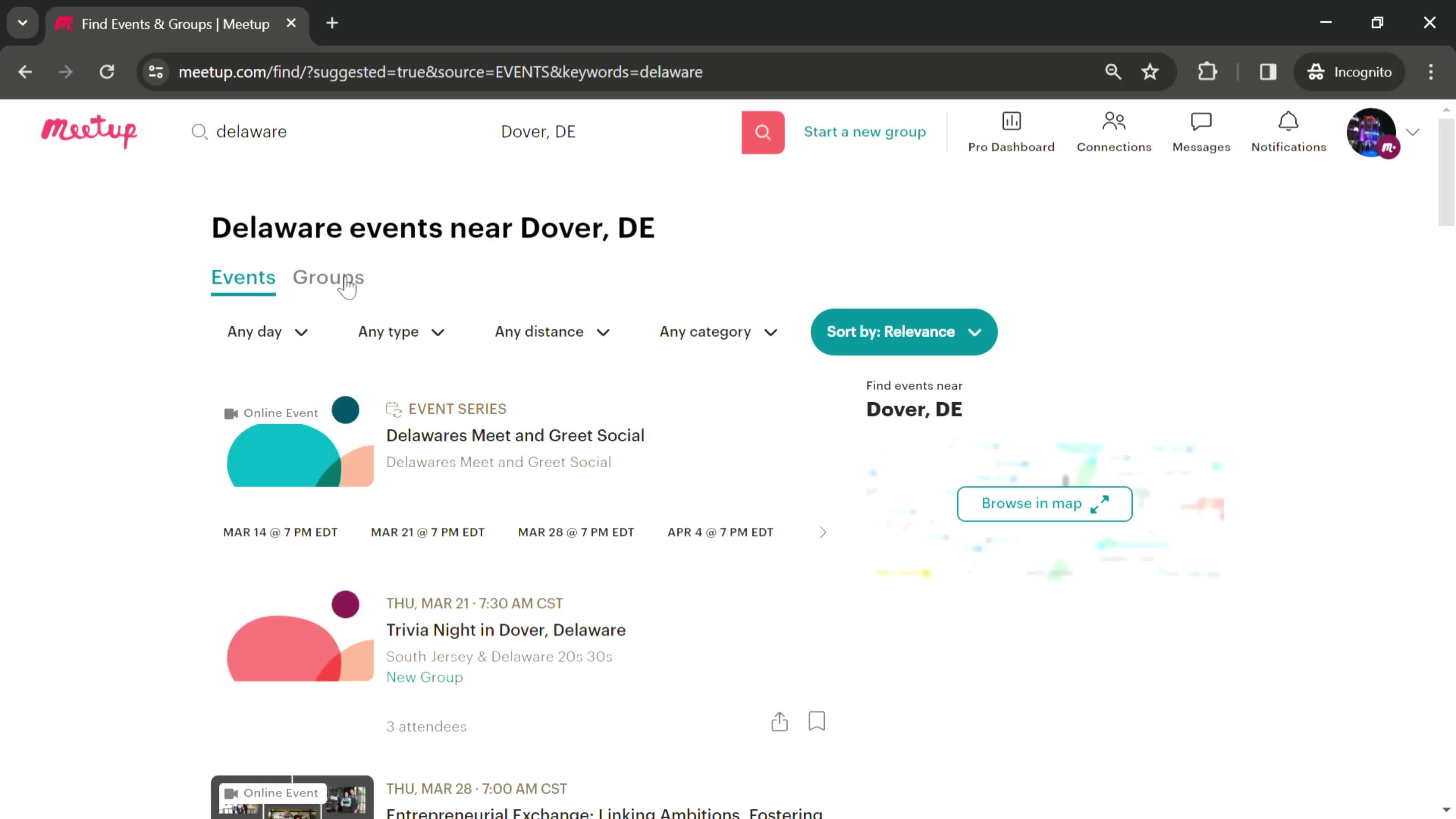Click the share icon on Trivia Night event
The width and height of the screenshot is (1456, 819).
click(780, 721)
